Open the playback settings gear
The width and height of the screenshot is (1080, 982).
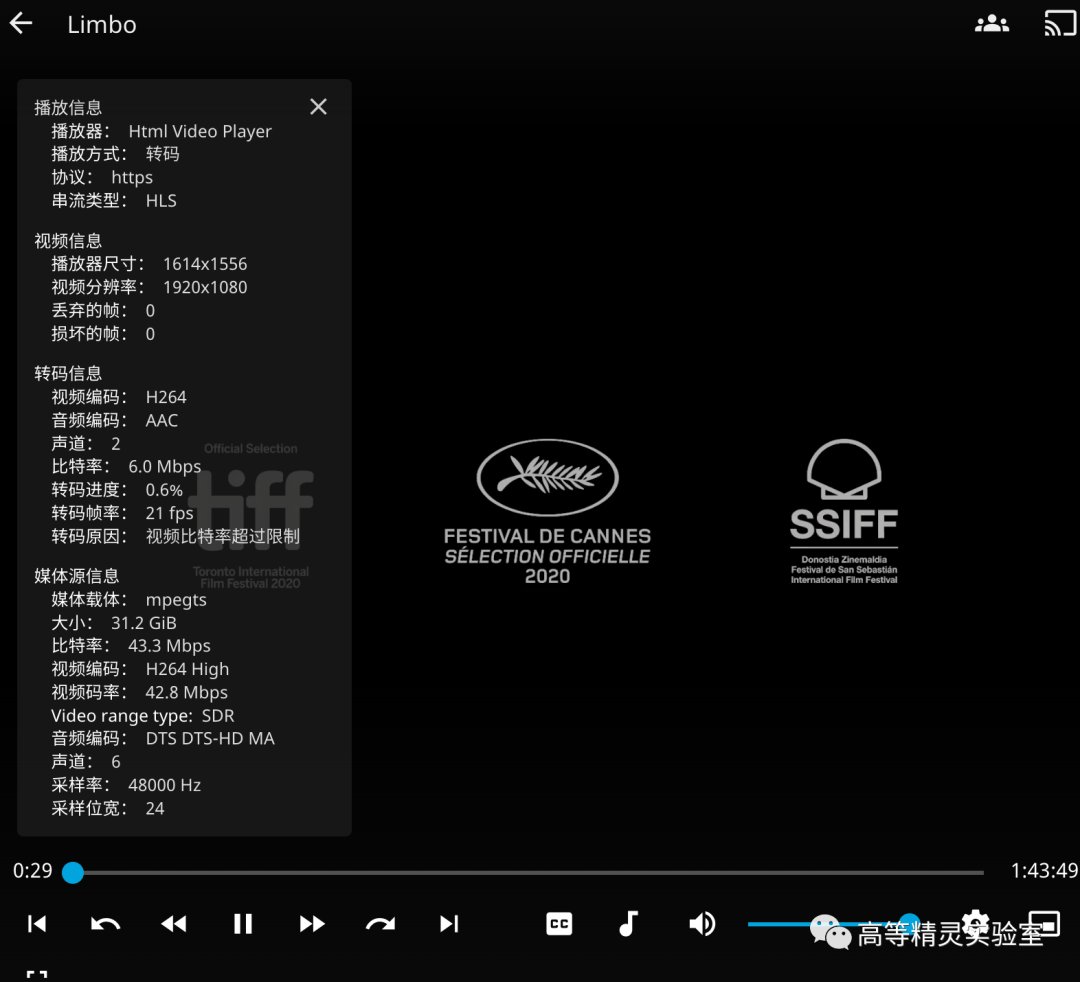click(975, 923)
